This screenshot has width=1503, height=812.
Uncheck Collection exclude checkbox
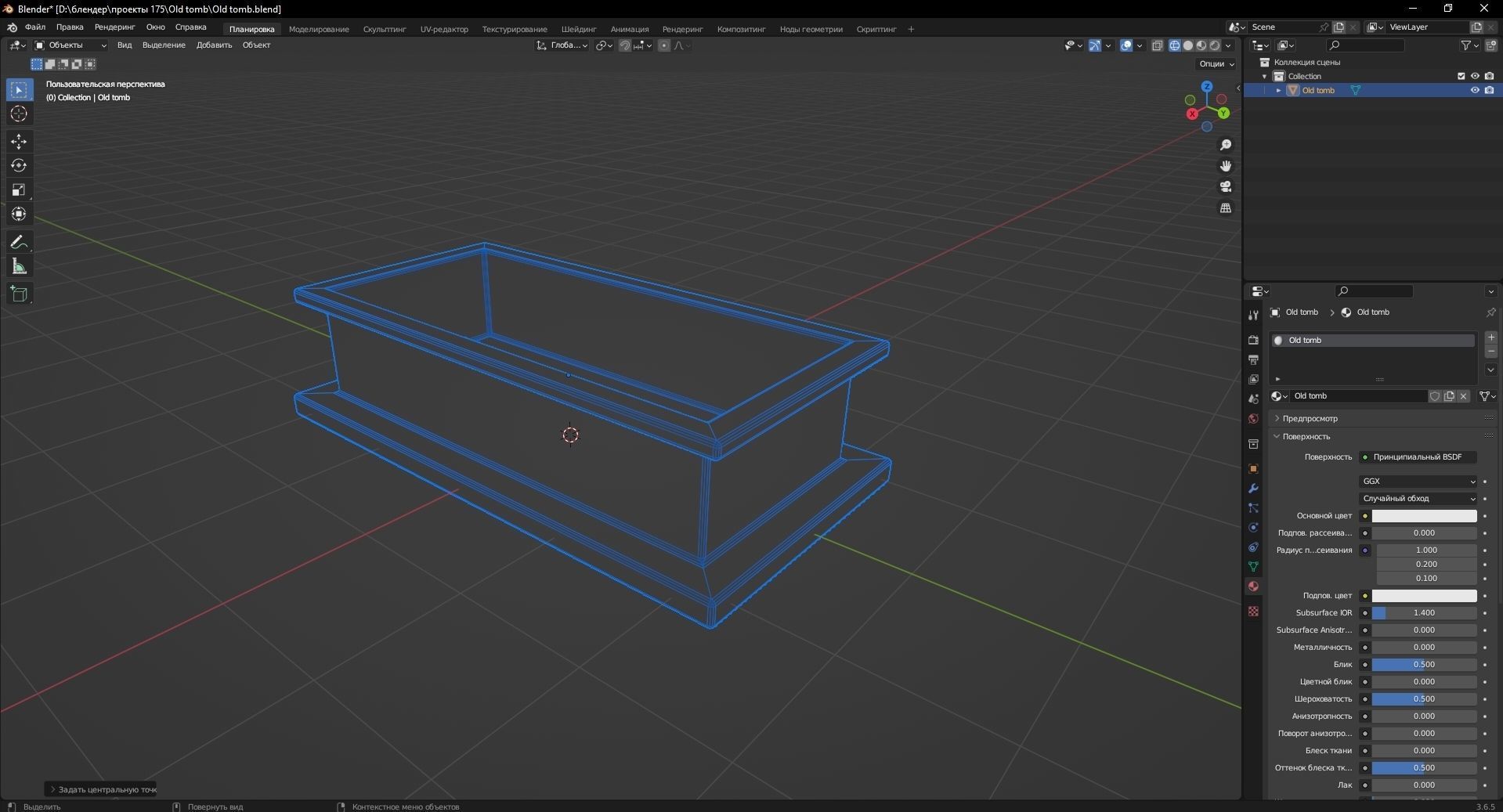point(1461,76)
